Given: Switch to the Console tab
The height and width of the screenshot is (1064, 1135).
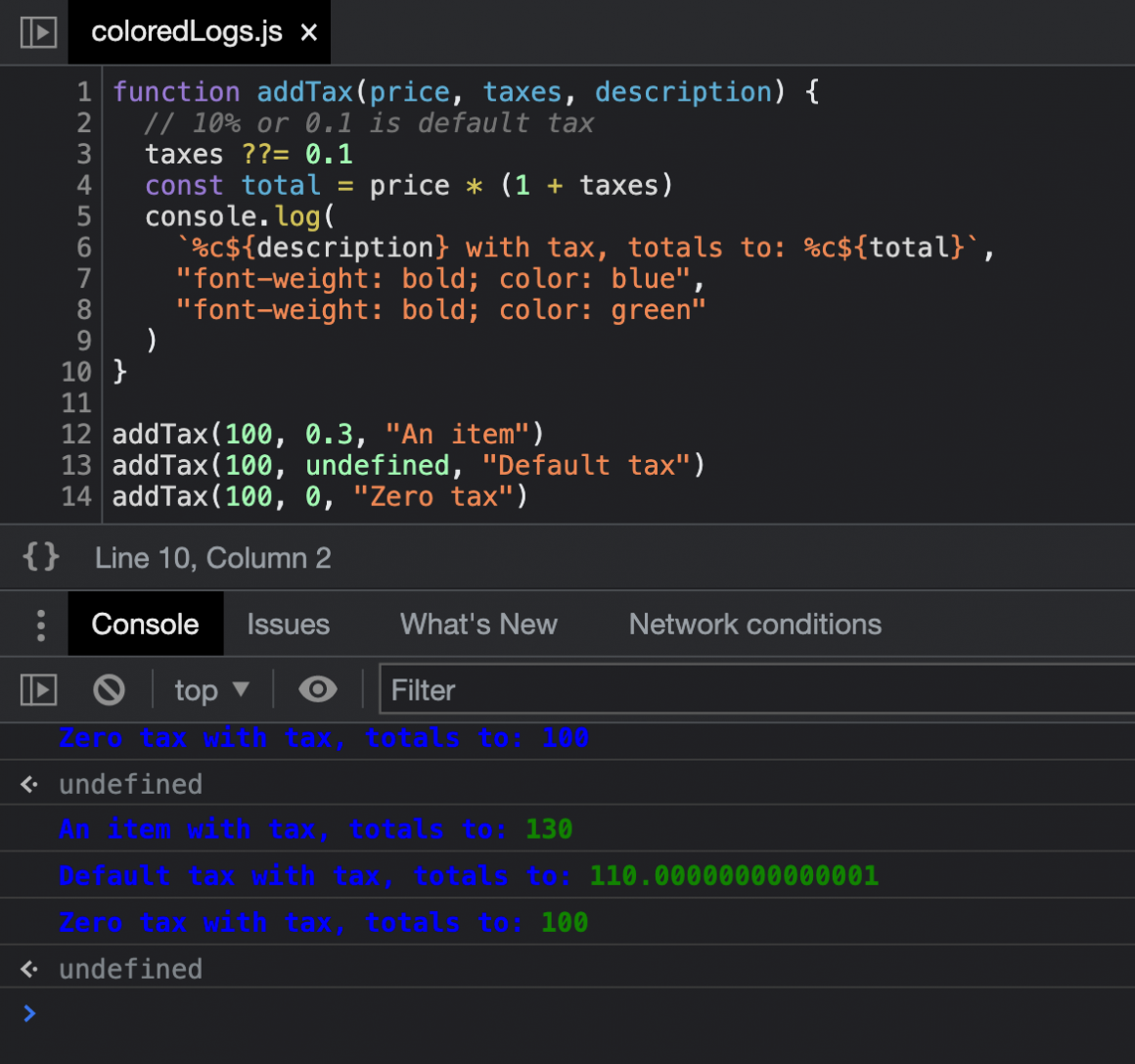Looking at the screenshot, I should (x=145, y=625).
